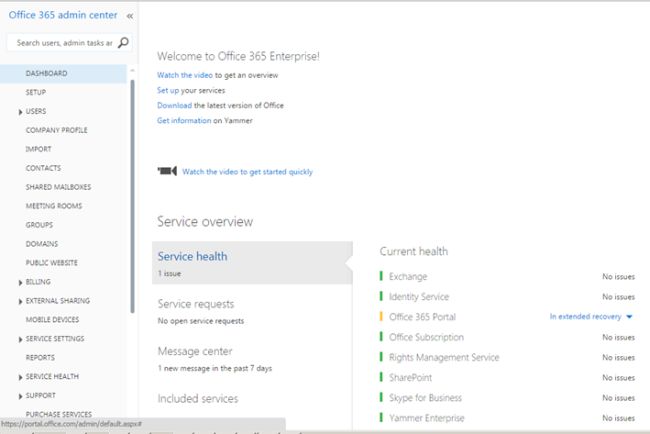This screenshot has width=650, height=434.
Task: Click No open service requests text
Action: point(201,321)
